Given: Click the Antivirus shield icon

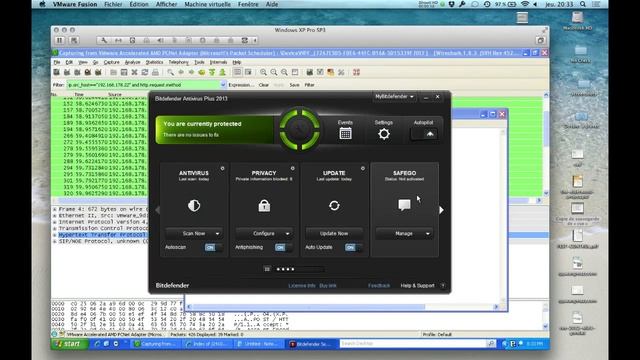Looking at the screenshot, I should click(x=194, y=205).
